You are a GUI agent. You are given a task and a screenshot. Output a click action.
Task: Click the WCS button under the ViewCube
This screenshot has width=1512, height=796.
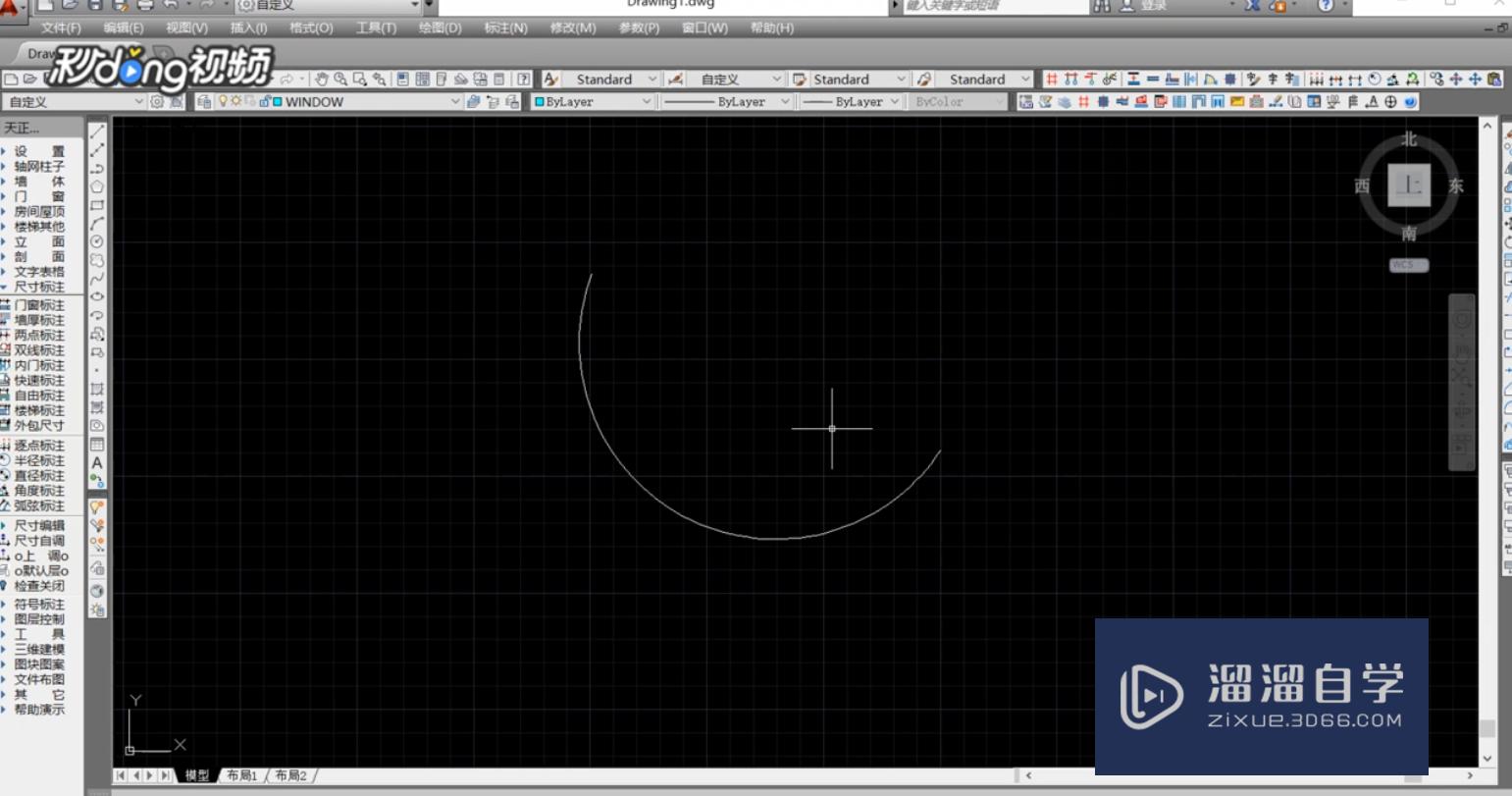point(1409,265)
